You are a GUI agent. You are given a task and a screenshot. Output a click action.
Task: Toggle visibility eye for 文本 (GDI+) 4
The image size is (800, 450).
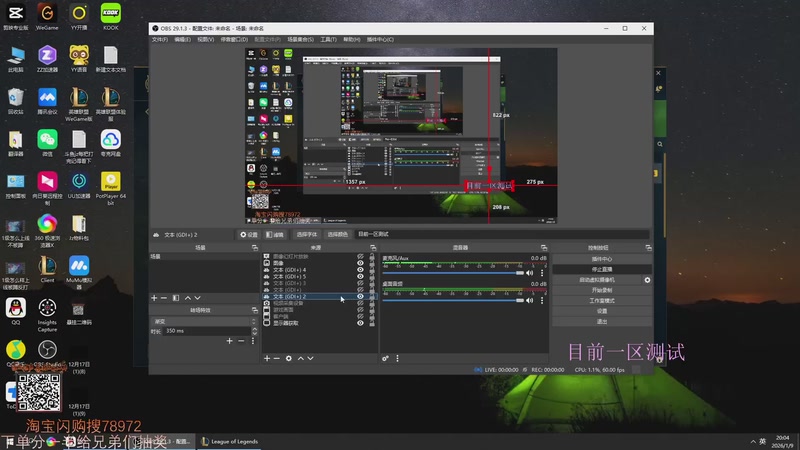point(360,270)
